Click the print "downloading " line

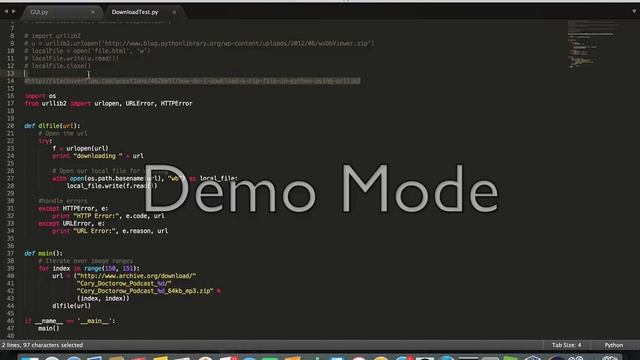[98, 156]
